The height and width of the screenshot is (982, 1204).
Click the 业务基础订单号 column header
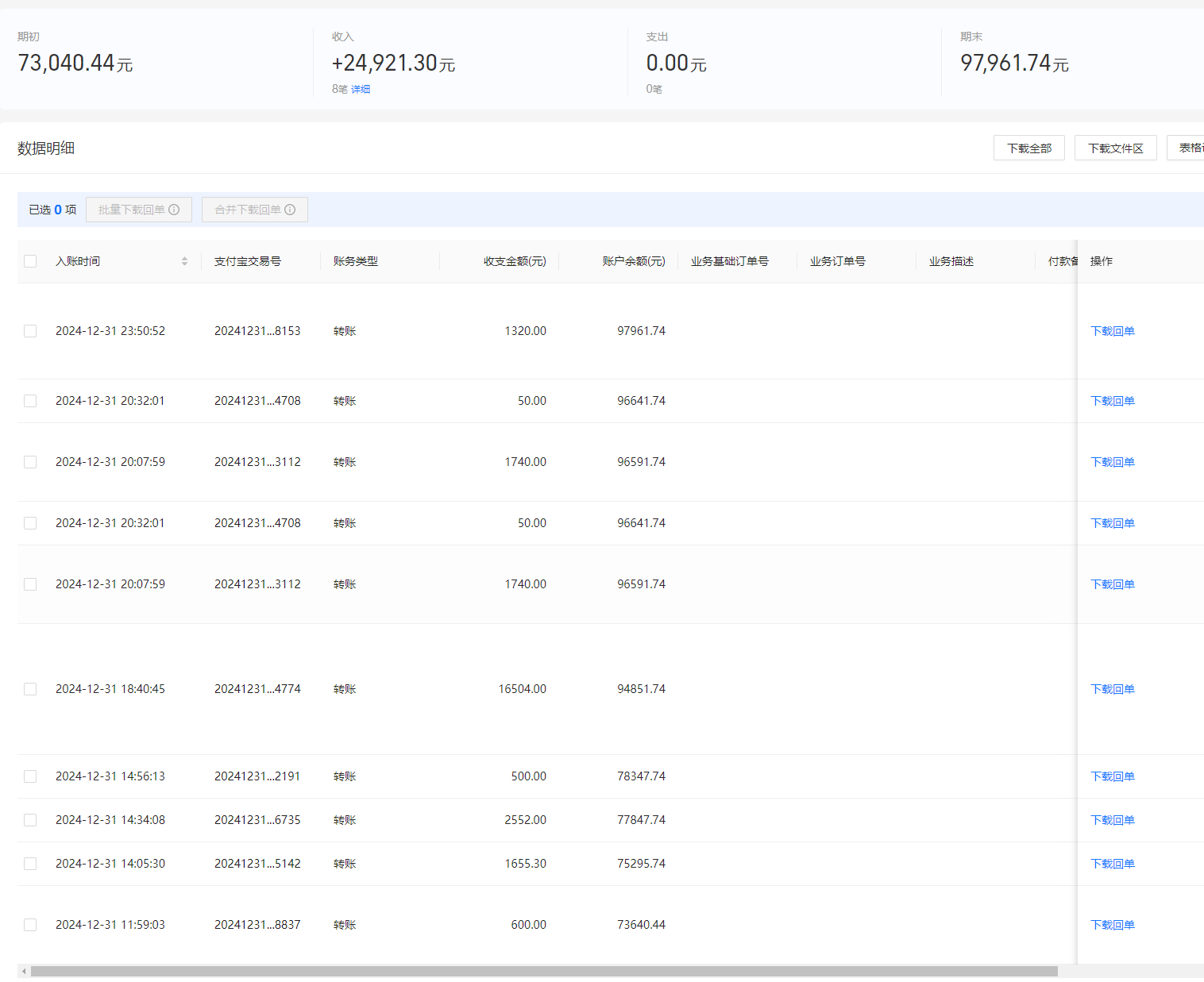[730, 261]
